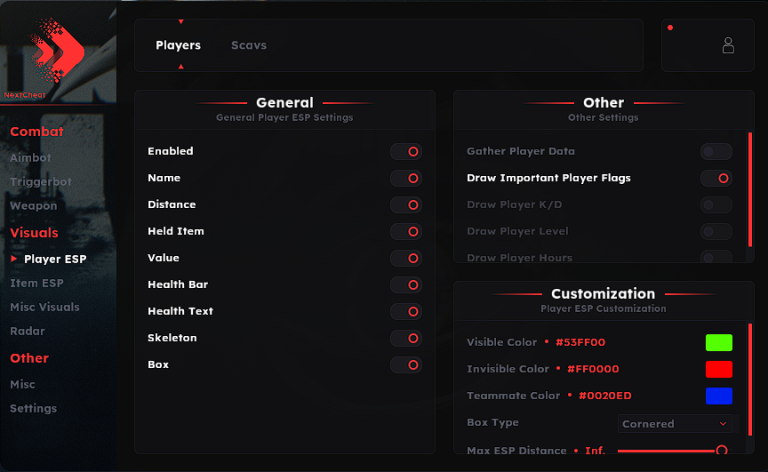Viewport: 768px width, 472px height.
Task: Click the green Visible Color swatch
Action: pos(718,342)
